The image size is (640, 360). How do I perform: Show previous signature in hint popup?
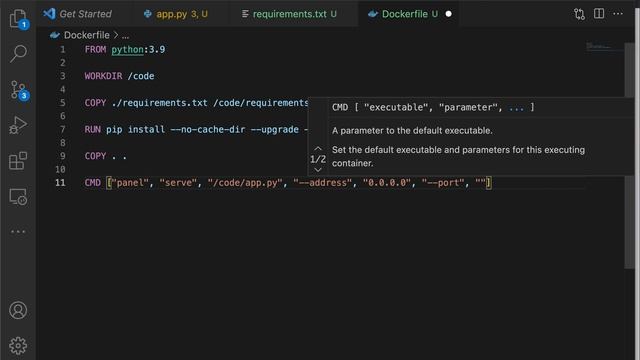(318, 149)
